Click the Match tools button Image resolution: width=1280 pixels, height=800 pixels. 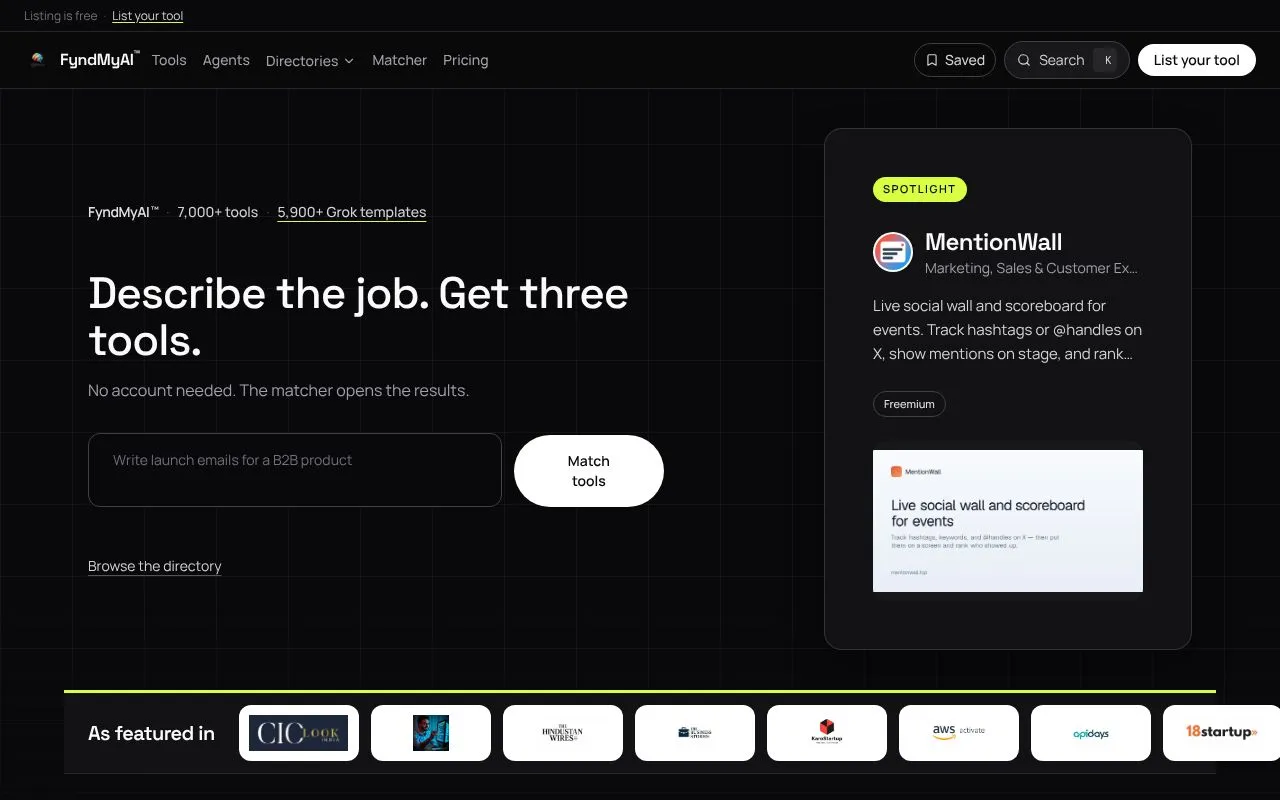589,471
